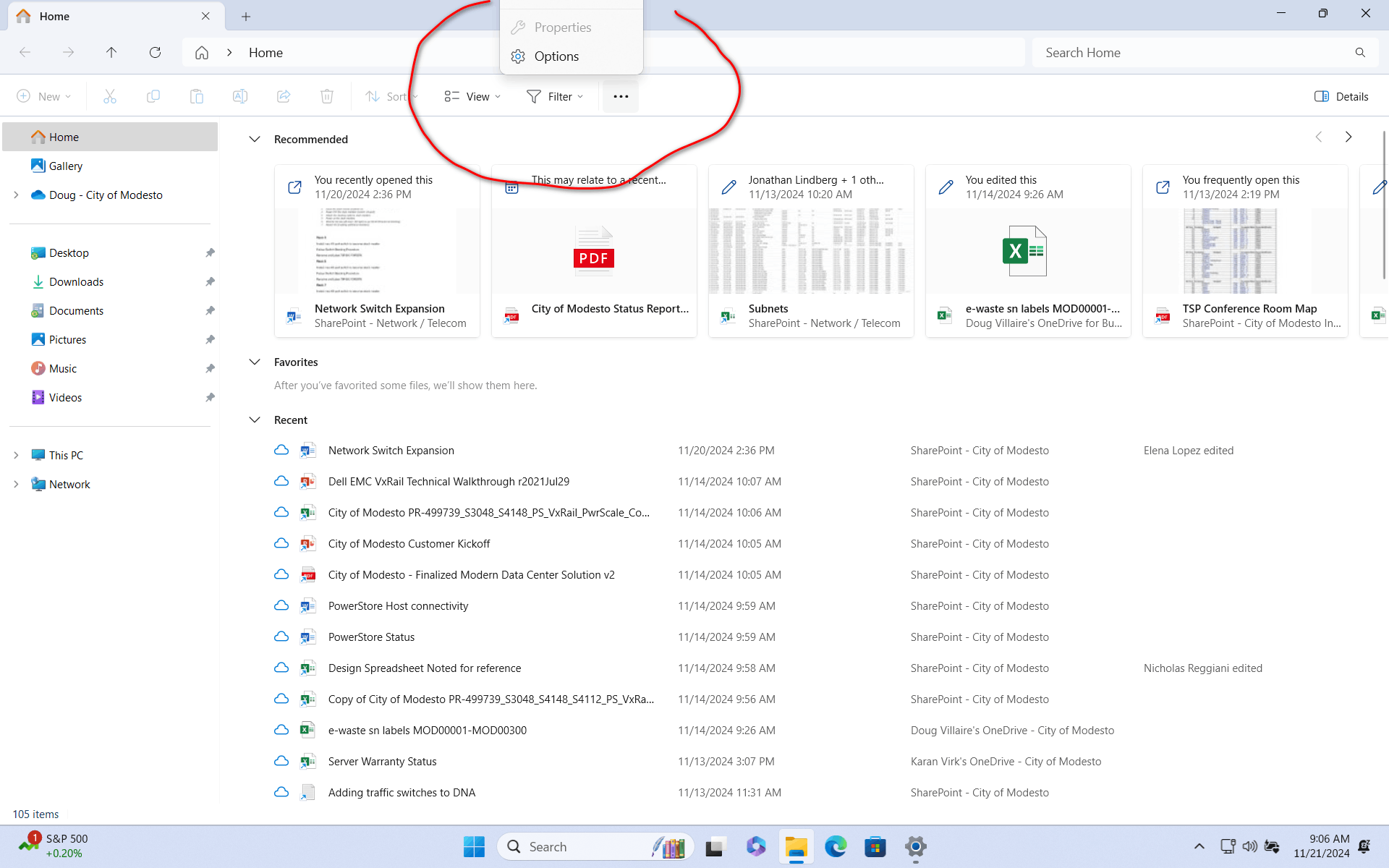Screen dimensions: 1389x868
Task: Click the forward navigation arrow
Action: tap(68, 53)
